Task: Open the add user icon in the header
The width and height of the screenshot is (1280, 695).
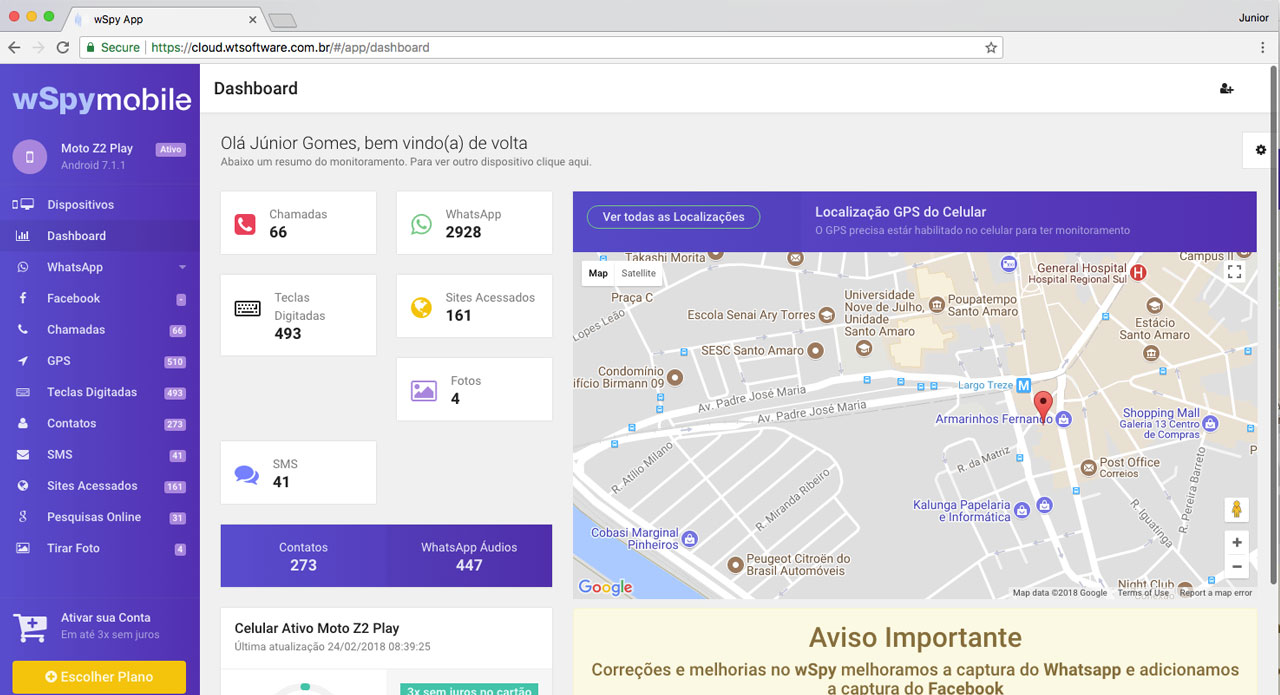Action: tap(1227, 89)
